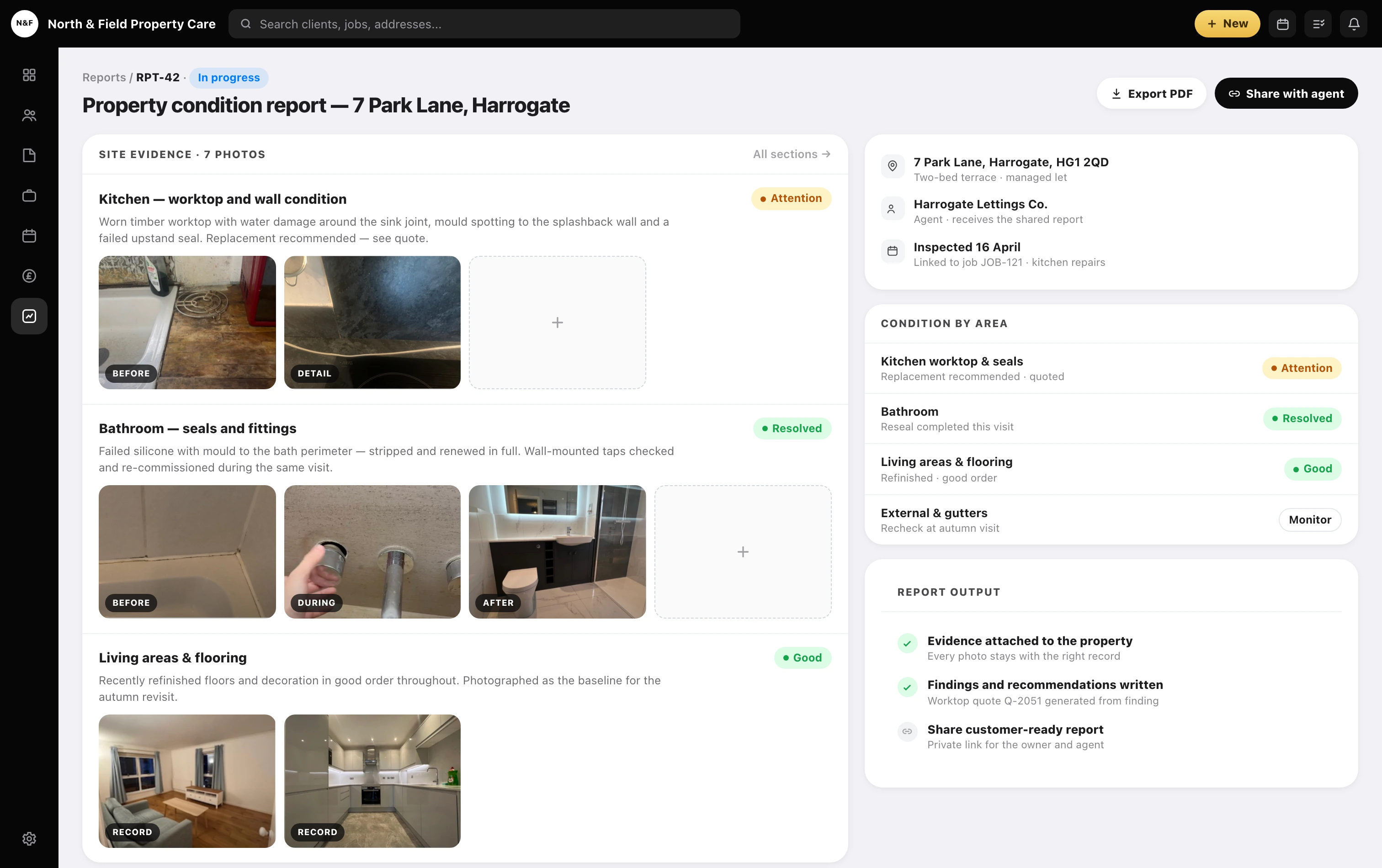Open the documents page icon in sidebar
Viewport: 1382px width, 868px height.
29,155
